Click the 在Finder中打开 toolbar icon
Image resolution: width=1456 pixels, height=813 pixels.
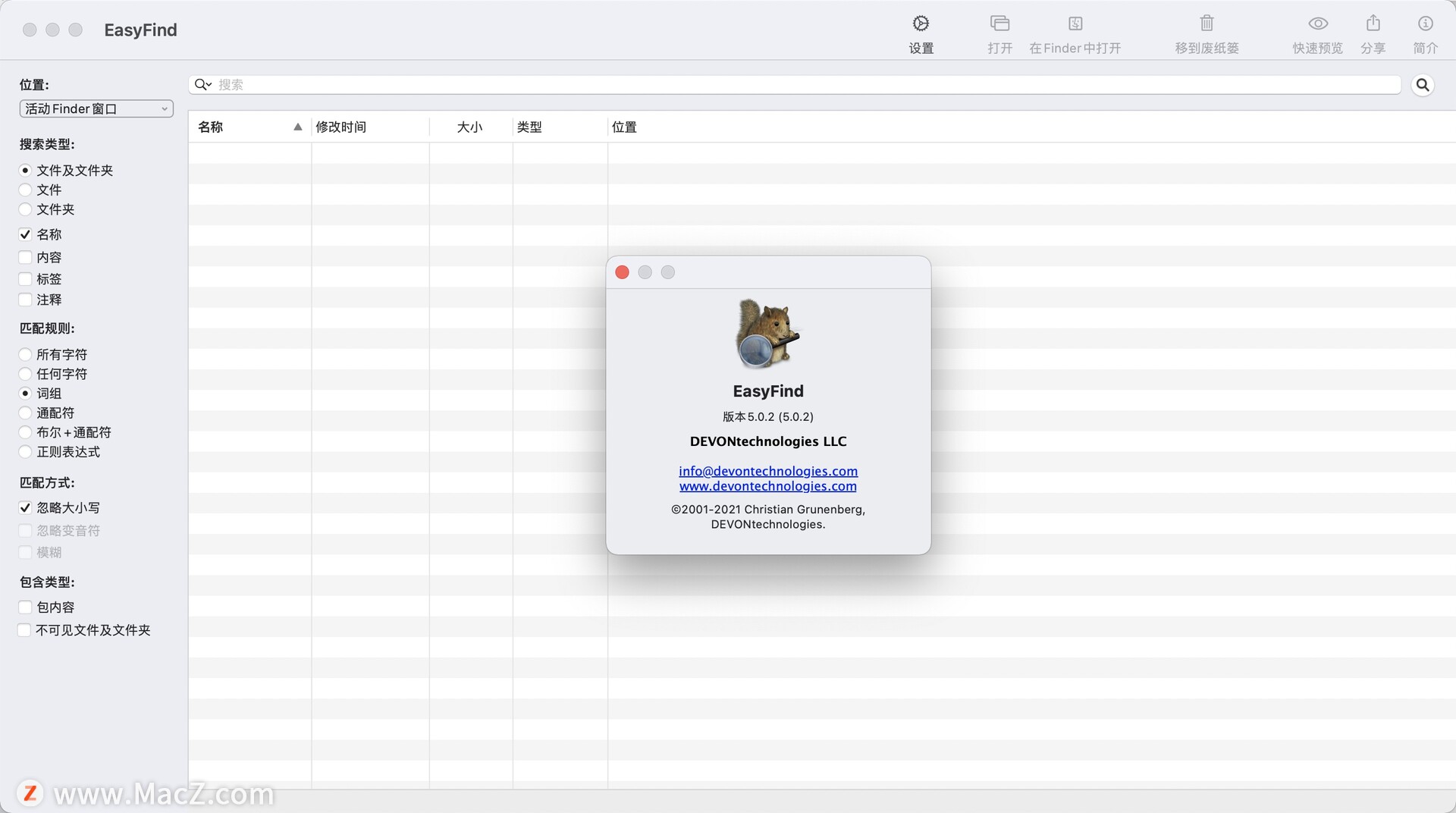[1075, 24]
